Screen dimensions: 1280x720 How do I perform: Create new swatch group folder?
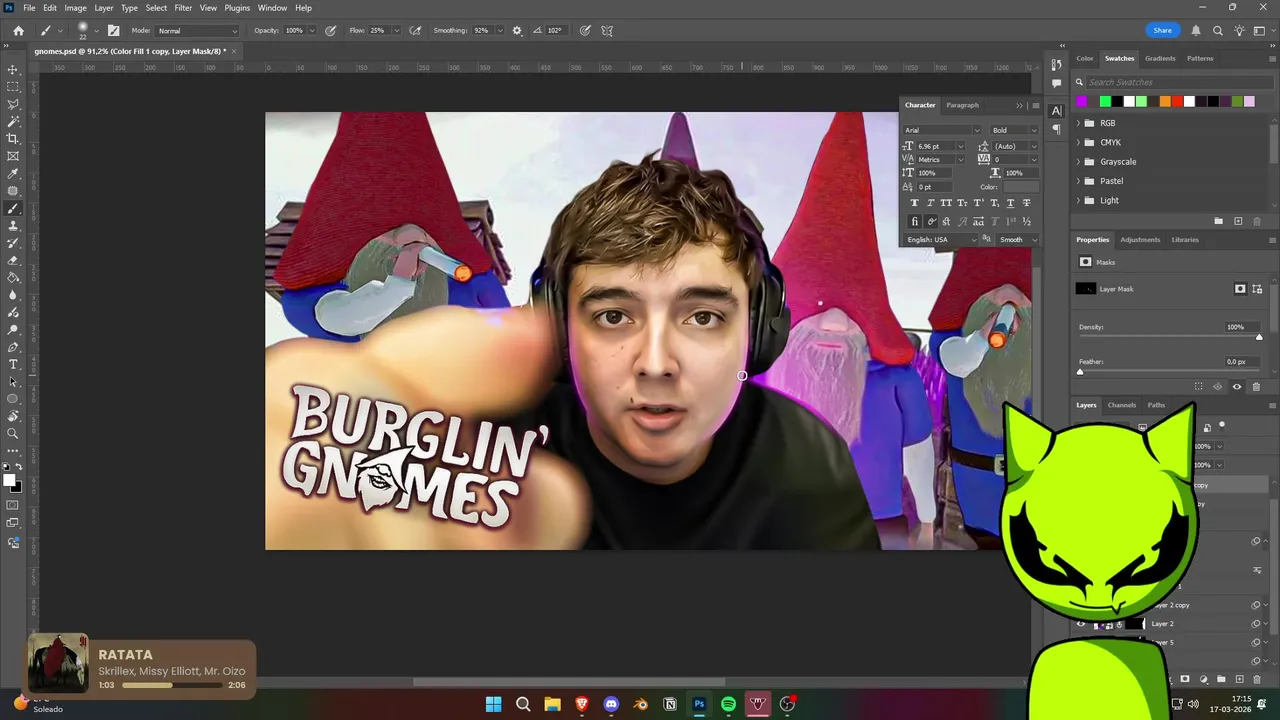click(x=1218, y=221)
